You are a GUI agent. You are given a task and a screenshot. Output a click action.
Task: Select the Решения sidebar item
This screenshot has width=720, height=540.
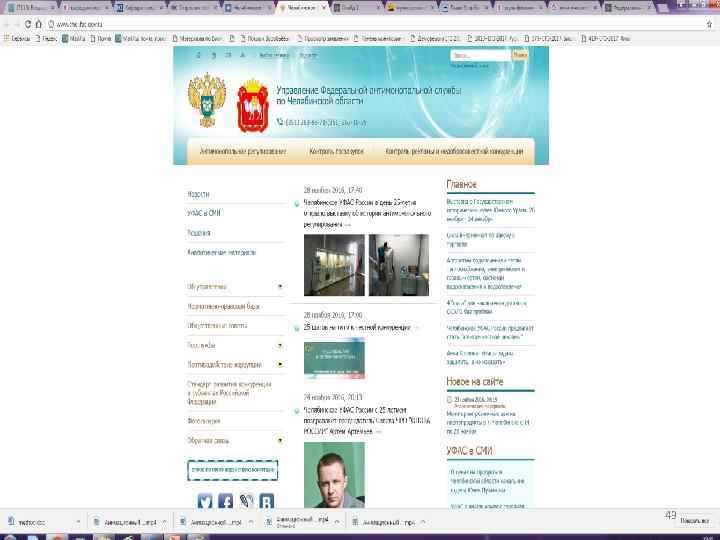coord(199,233)
